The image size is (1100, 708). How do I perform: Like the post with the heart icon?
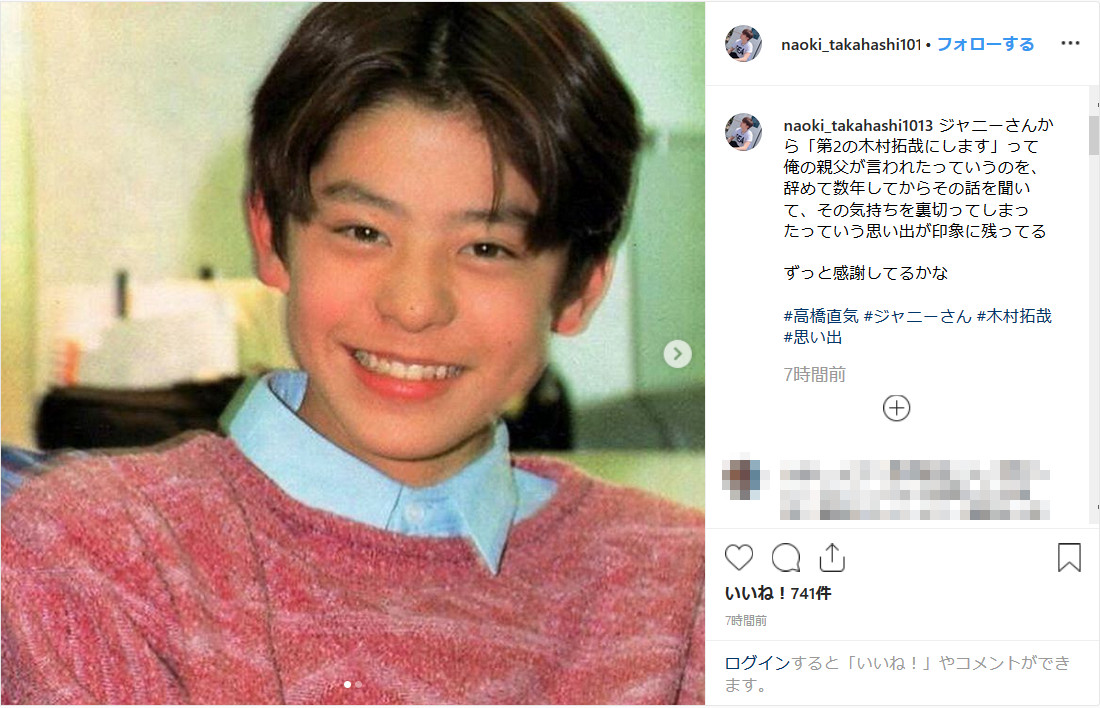click(739, 558)
